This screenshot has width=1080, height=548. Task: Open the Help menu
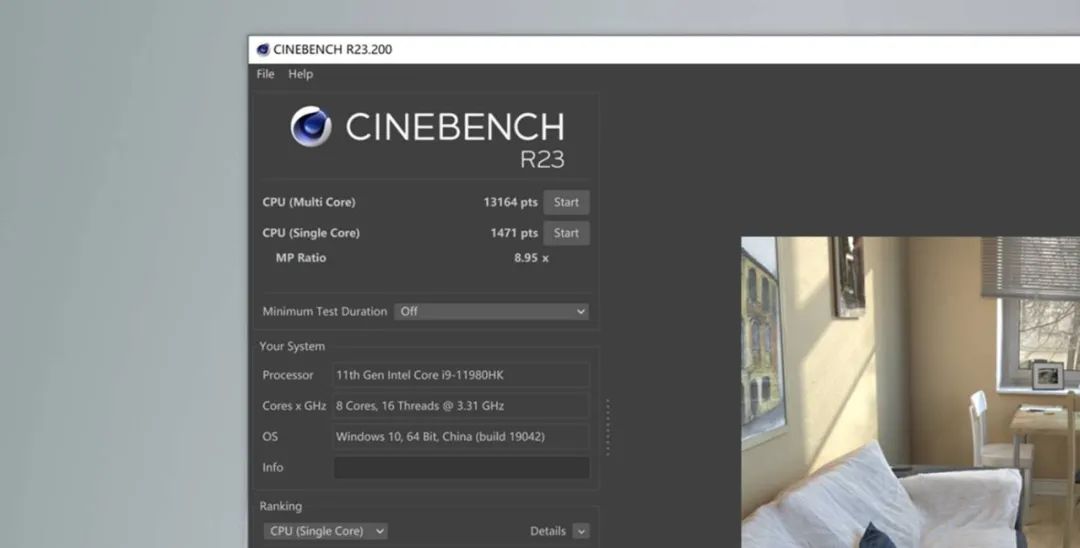pos(300,74)
